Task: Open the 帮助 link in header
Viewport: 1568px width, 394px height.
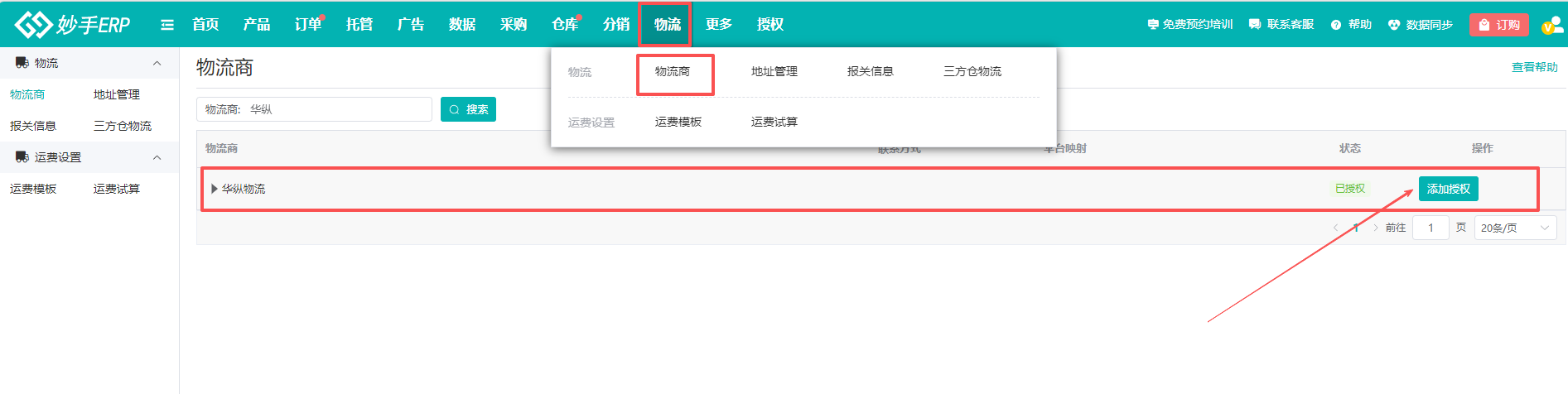Action: click(1351, 25)
